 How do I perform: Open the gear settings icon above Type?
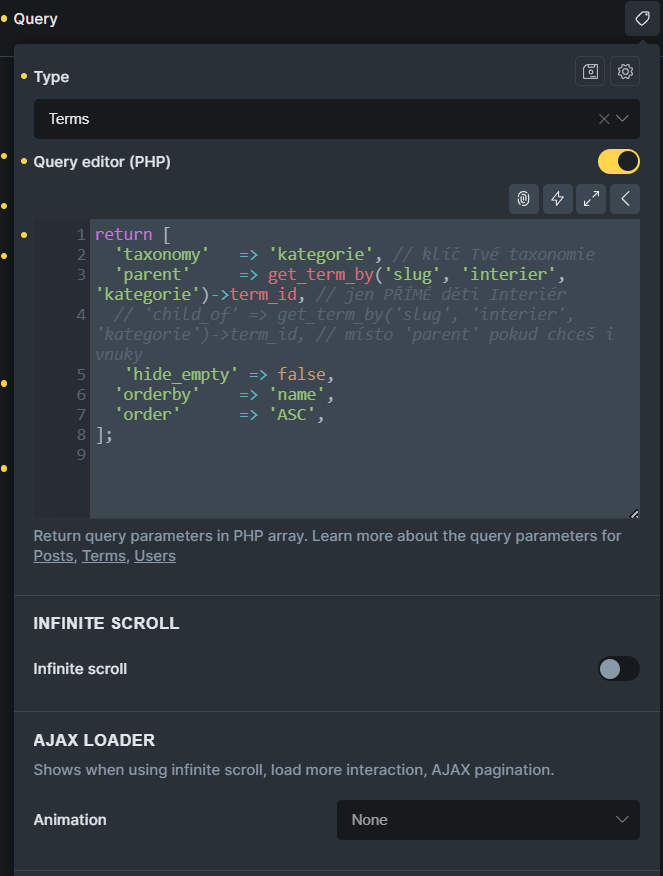click(625, 72)
